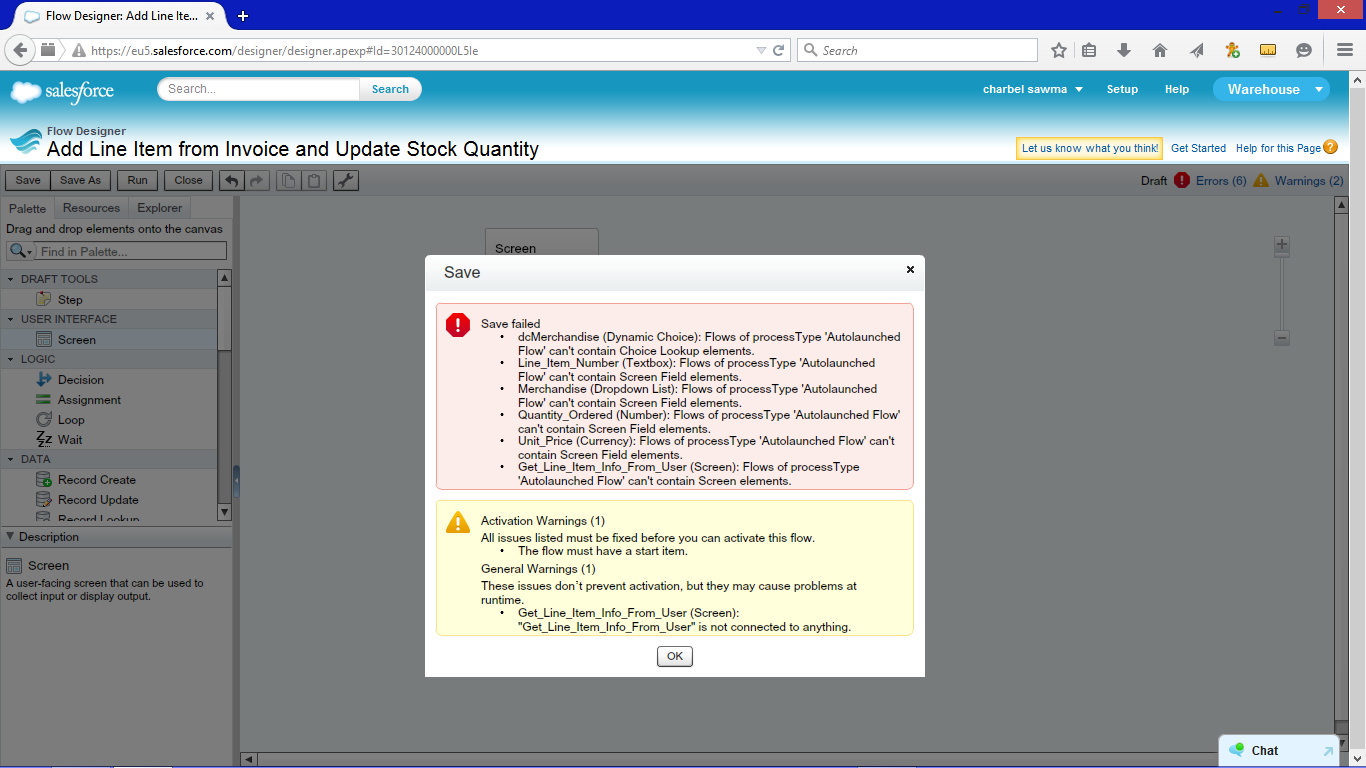Click the browser back arrow button
The height and width of the screenshot is (768, 1366).
pos(20,50)
